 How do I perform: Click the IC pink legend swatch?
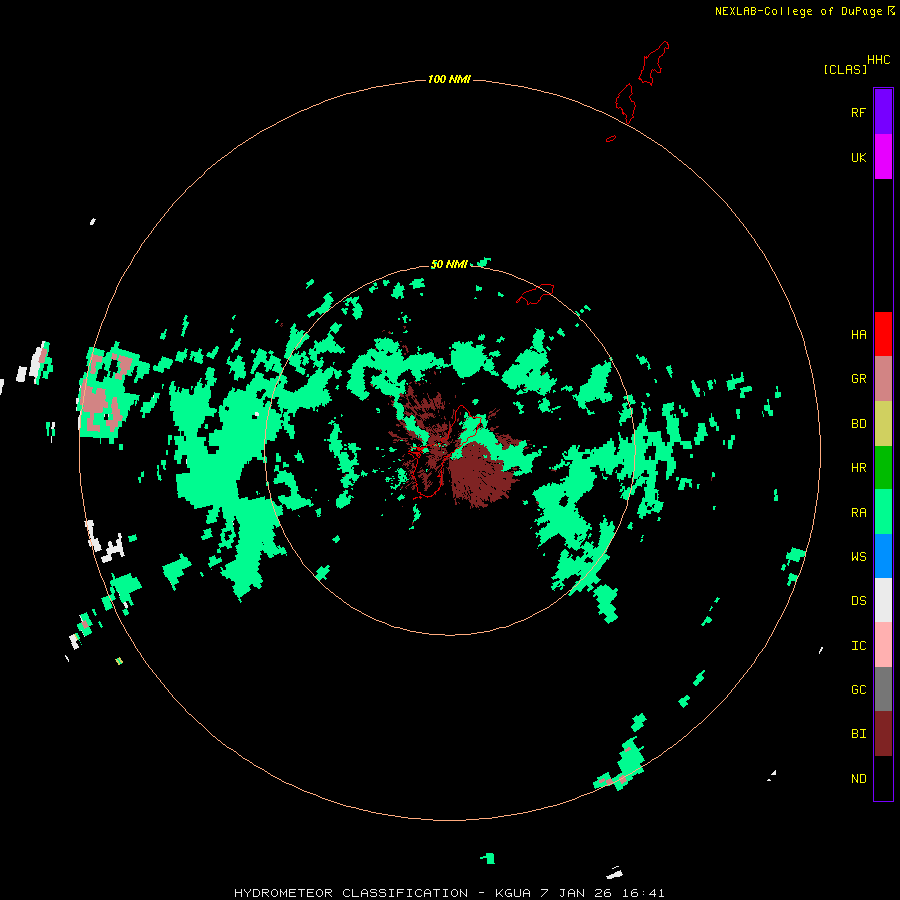click(883, 645)
